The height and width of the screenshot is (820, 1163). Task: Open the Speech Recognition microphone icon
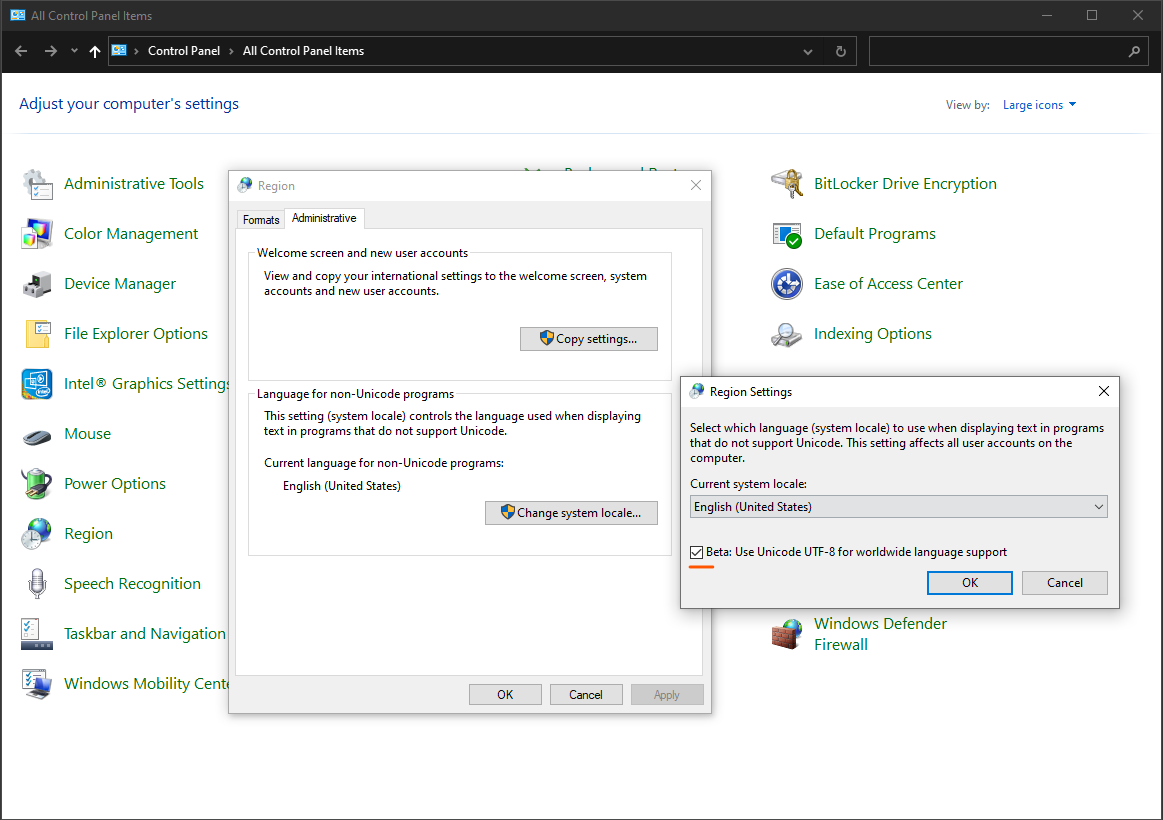click(x=37, y=584)
